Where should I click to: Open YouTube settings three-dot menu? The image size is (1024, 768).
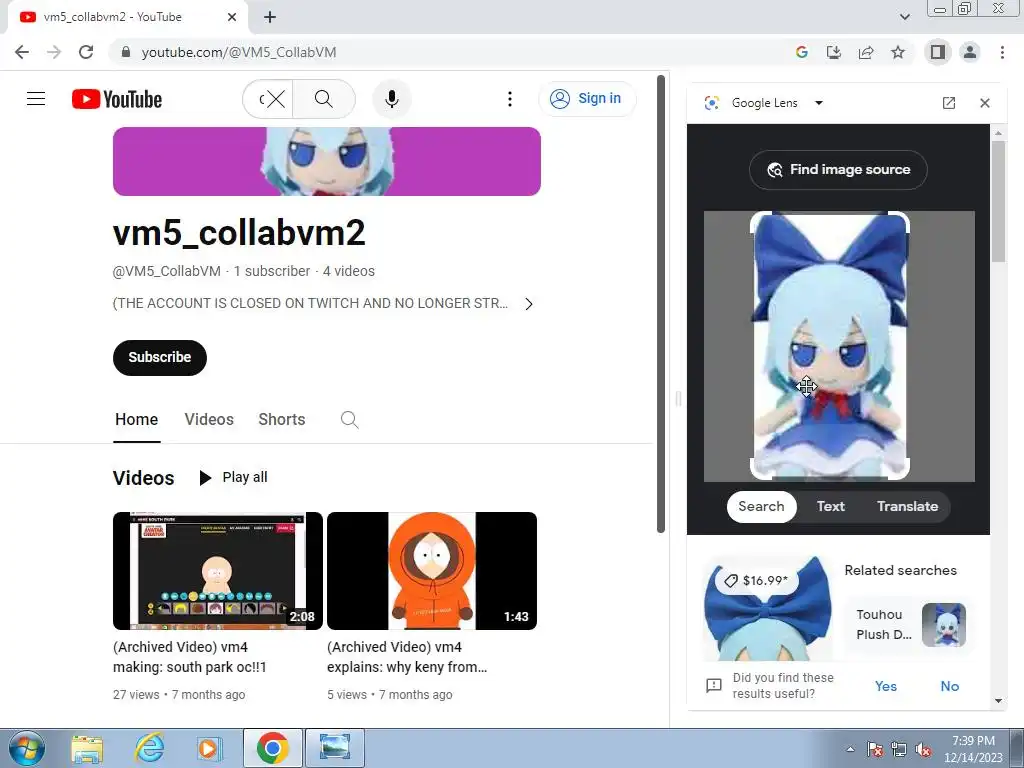point(509,99)
